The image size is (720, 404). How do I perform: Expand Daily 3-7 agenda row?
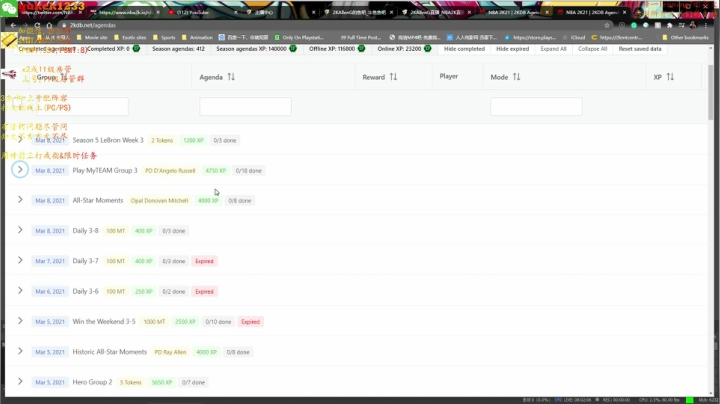click(x=20, y=260)
